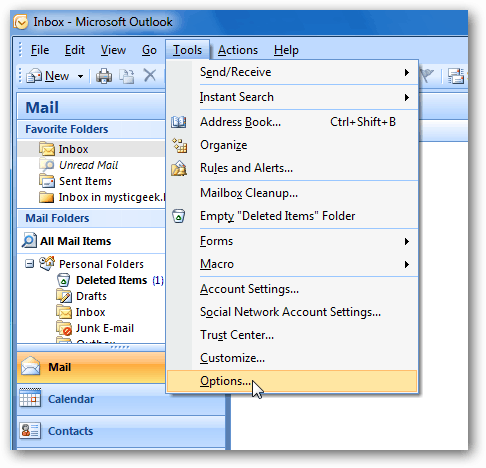Open Social Network Account Settings...
486x468 pixels.
point(292,312)
